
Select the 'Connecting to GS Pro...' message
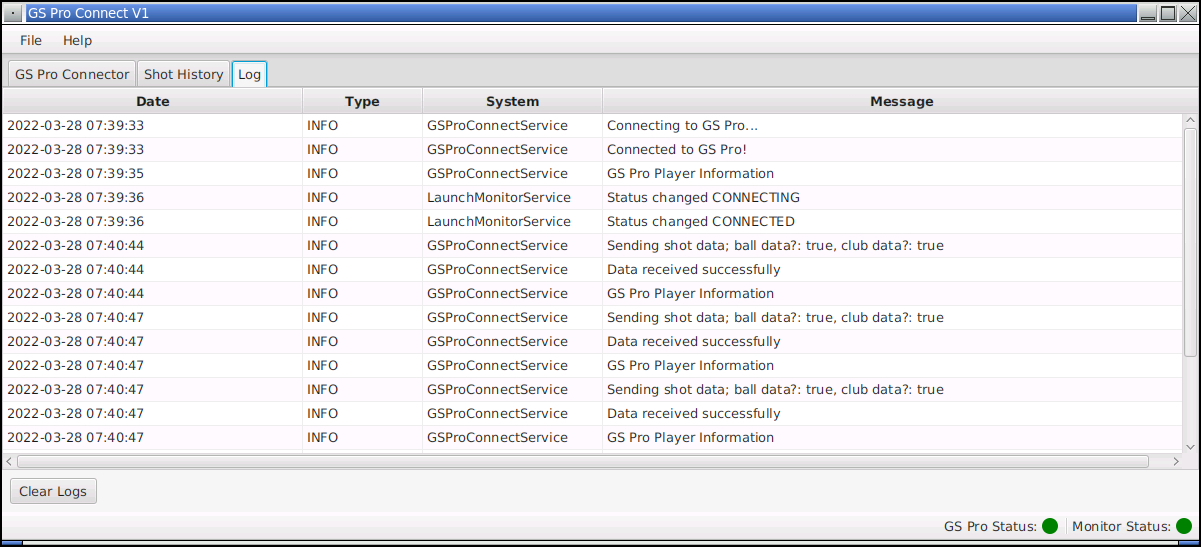[683, 126]
